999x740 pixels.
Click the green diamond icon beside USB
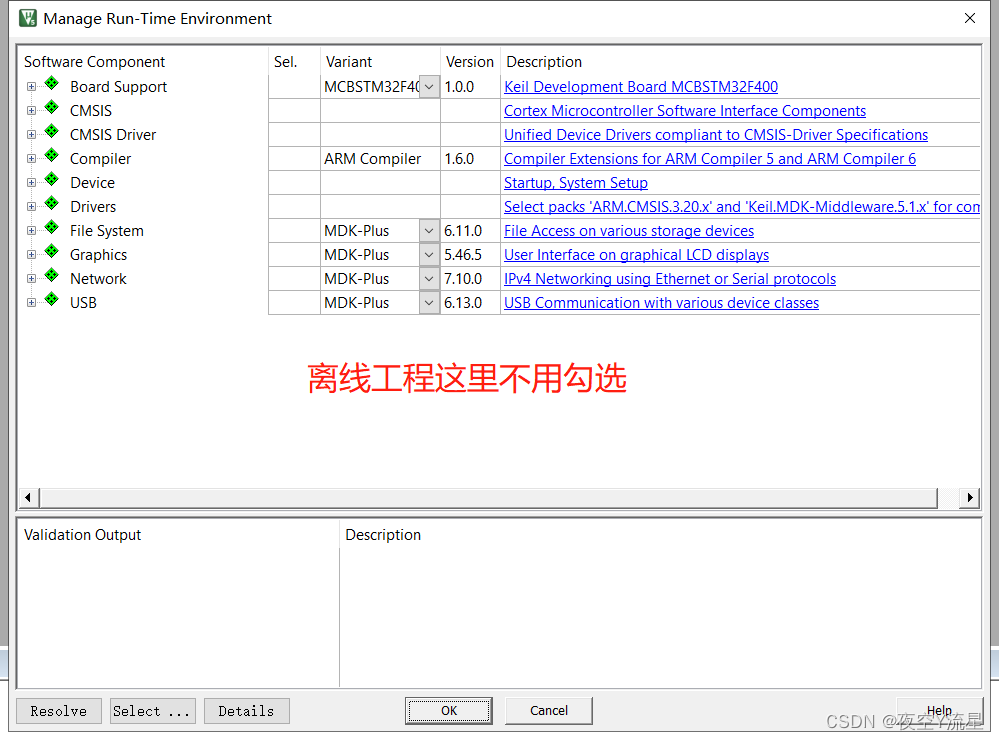pos(52,300)
